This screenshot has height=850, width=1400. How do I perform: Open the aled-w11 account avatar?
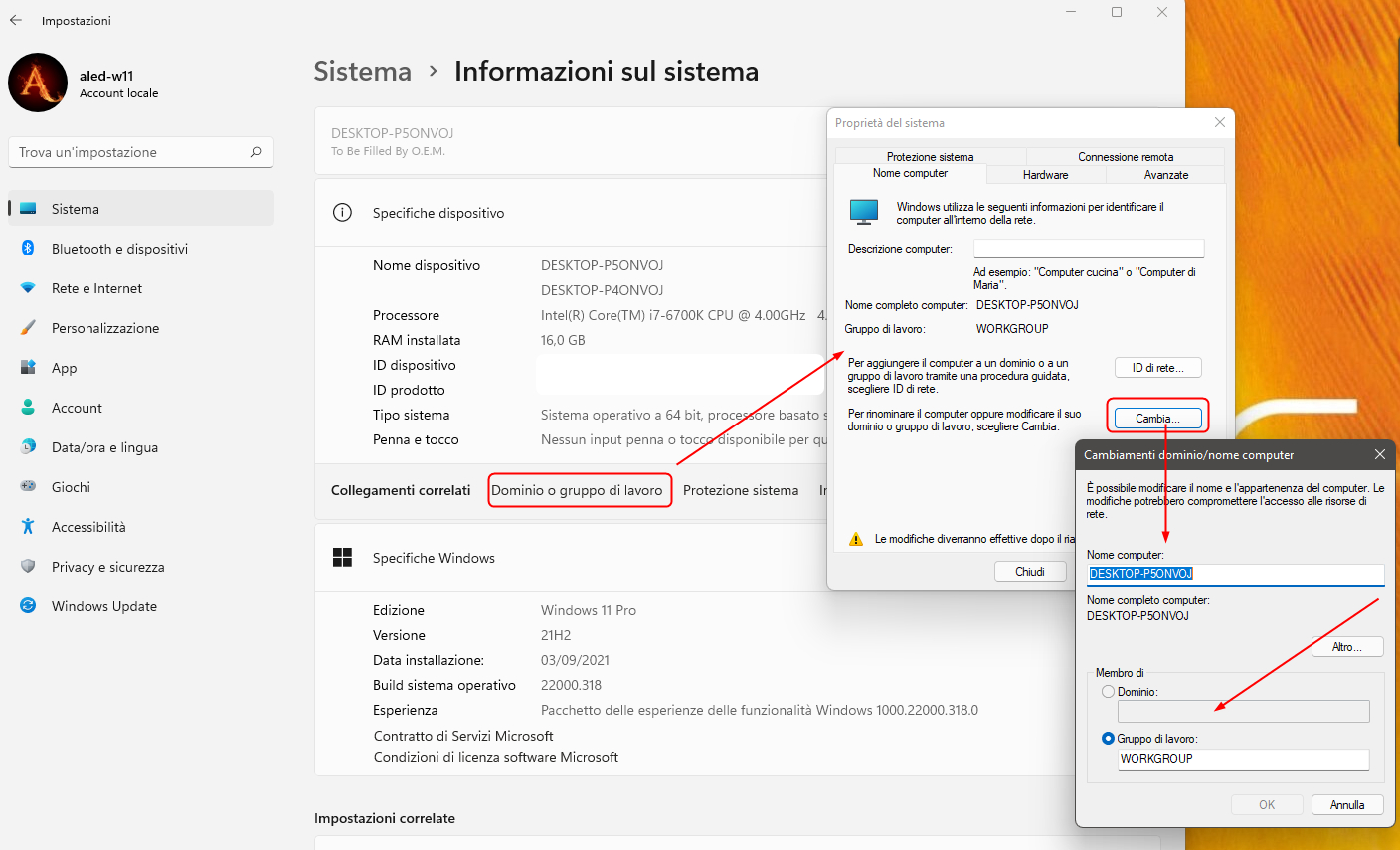click(x=38, y=83)
